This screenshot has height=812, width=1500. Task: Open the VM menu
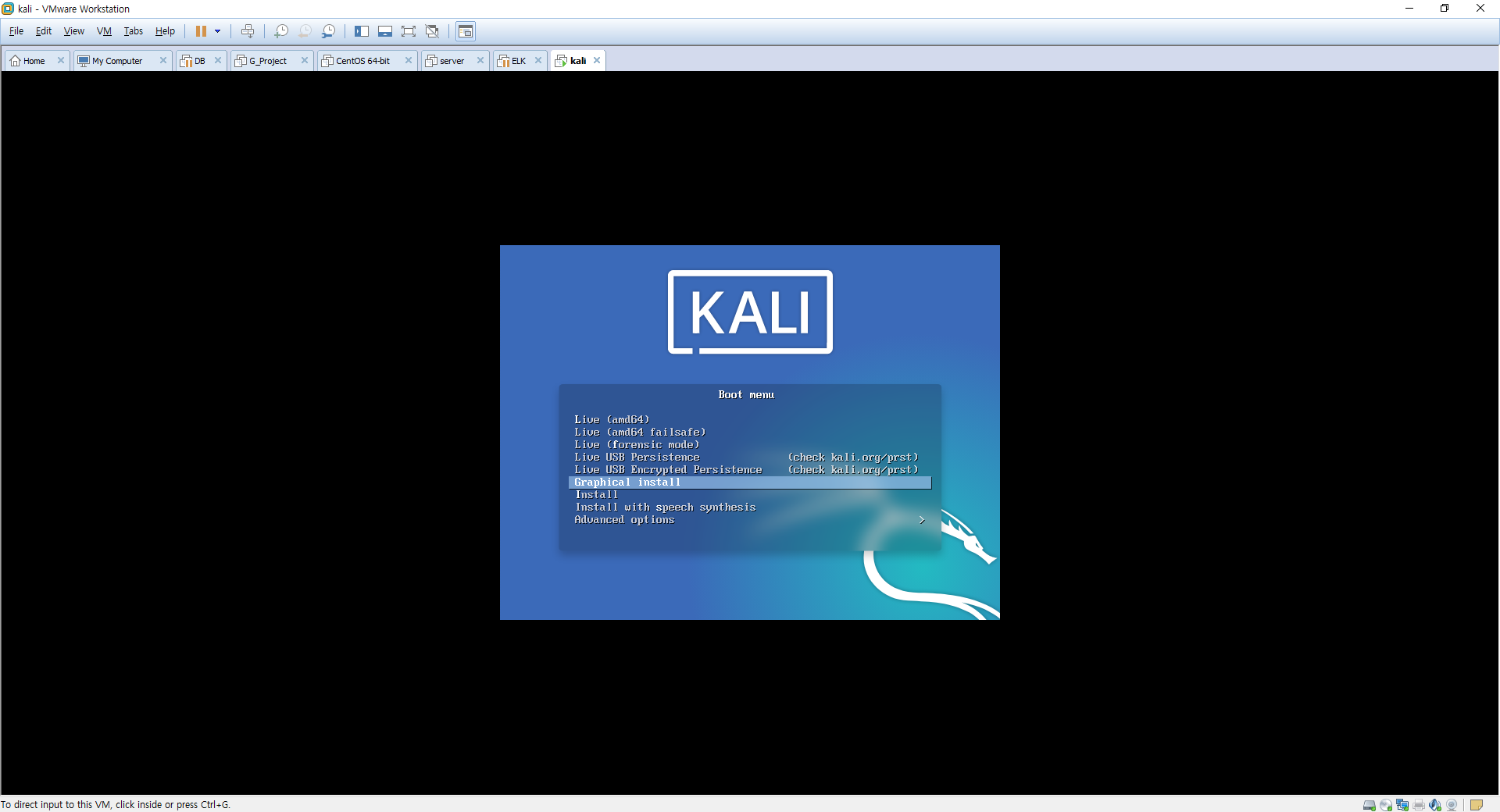(x=104, y=31)
